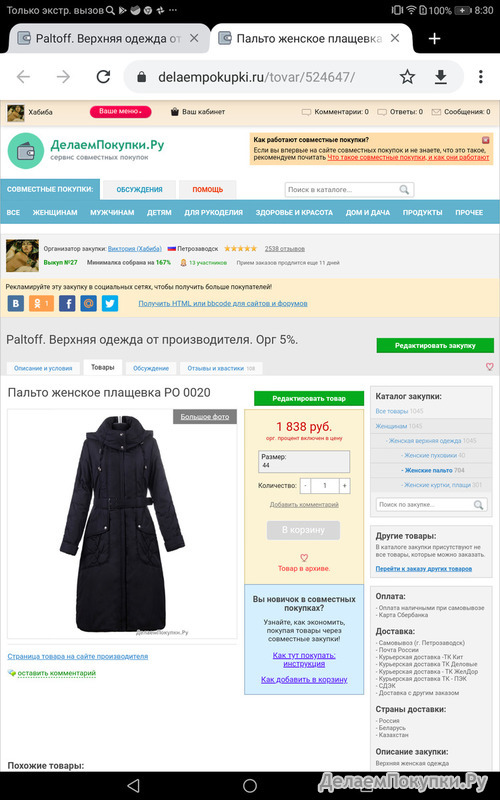
Task: Select 'Женские пуховики' in the catalog tree
Action: (430, 455)
